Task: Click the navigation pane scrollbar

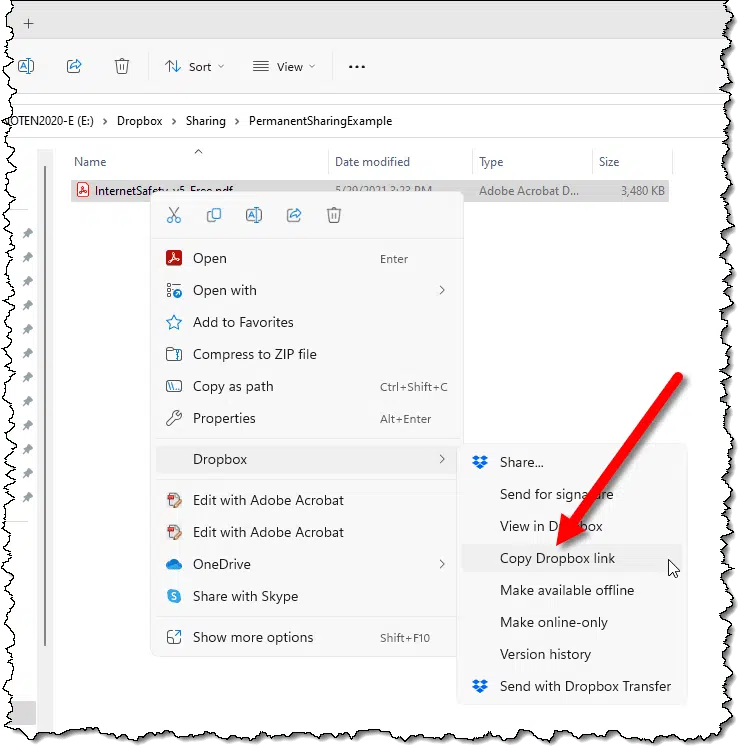Action: [45, 405]
